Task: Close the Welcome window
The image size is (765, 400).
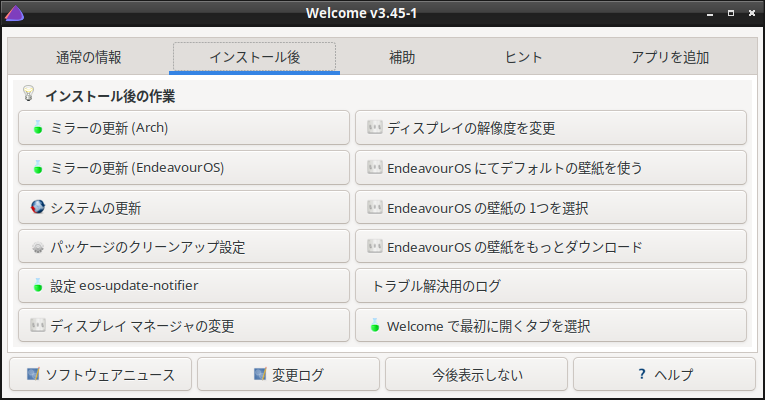Action: pyautogui.click(x=752, y=13)
